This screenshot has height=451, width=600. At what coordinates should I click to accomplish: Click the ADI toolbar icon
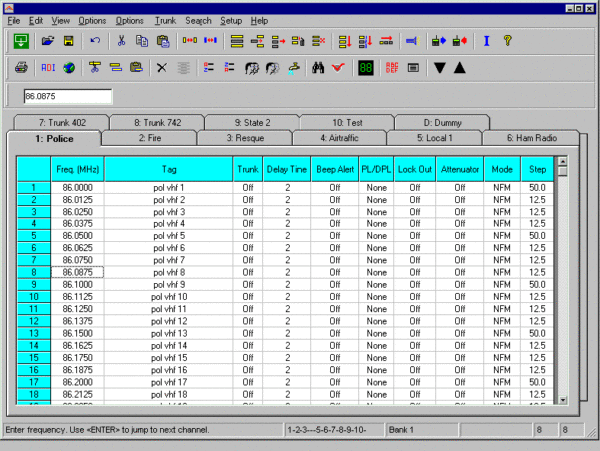(x=48, y=68)
